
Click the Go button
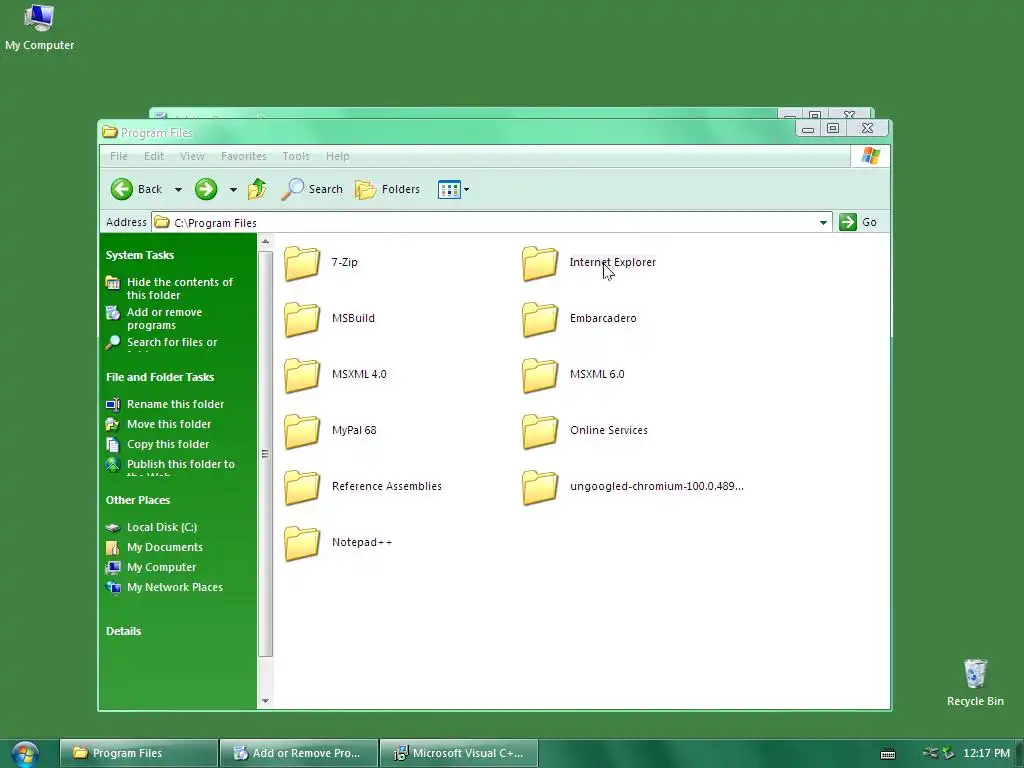pyautogui.click(x=857, y=222)
